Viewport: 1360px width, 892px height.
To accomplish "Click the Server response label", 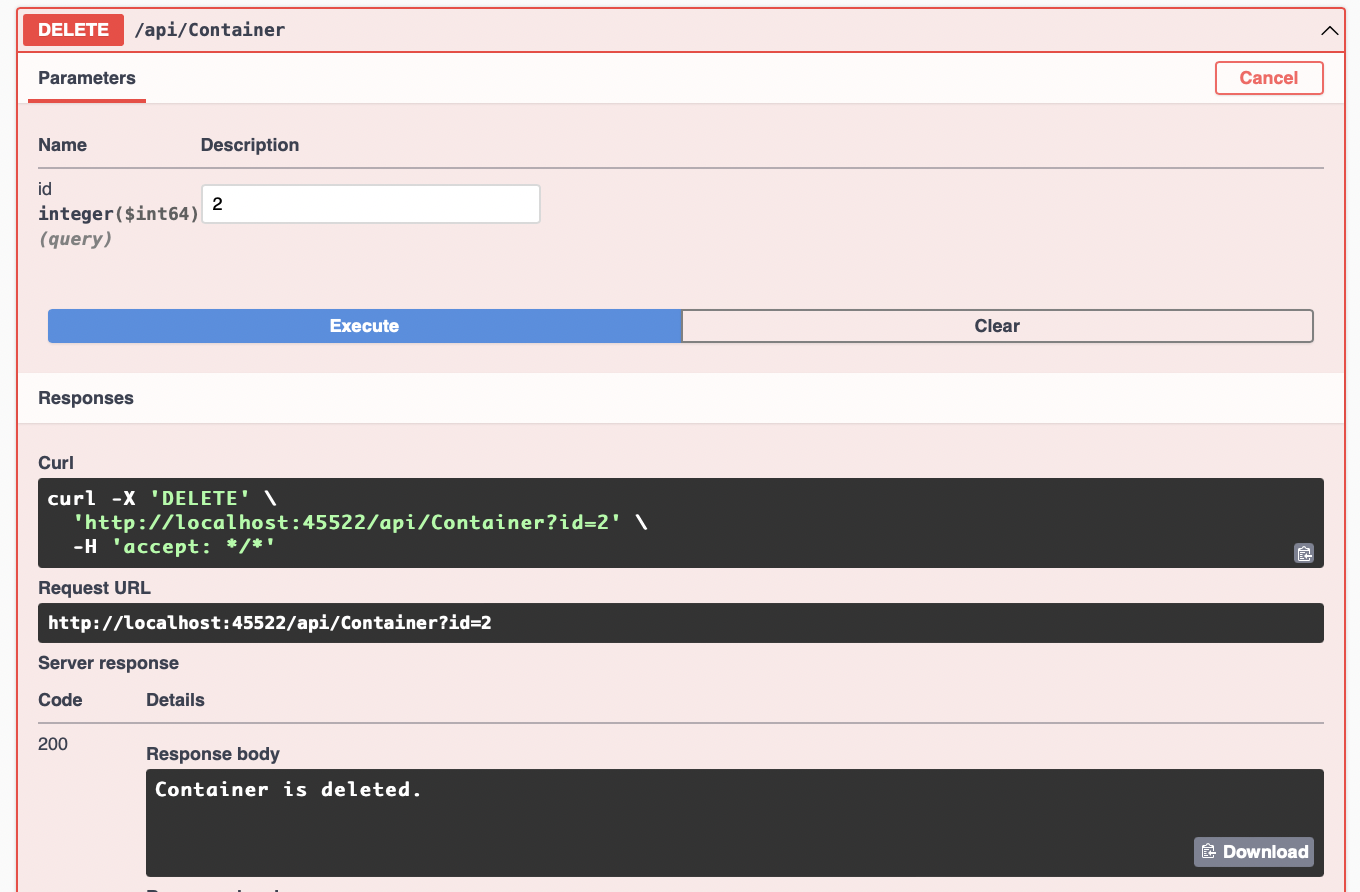I will (x=108, y=663).
